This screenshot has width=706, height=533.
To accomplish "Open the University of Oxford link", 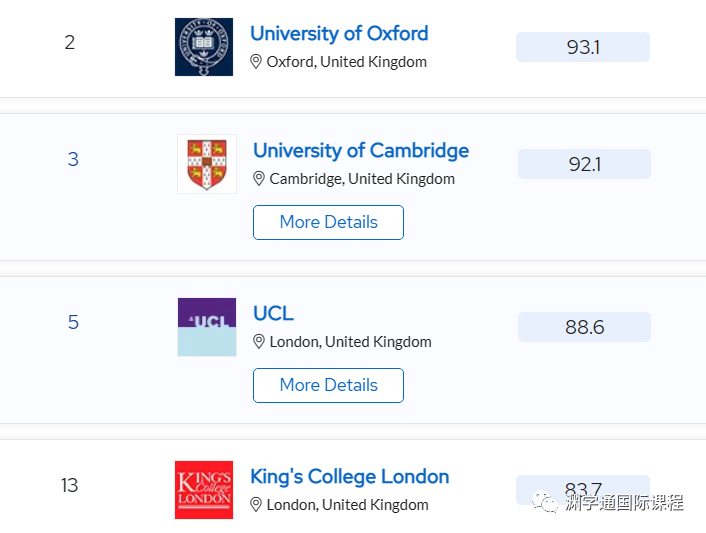I will 339,33.
